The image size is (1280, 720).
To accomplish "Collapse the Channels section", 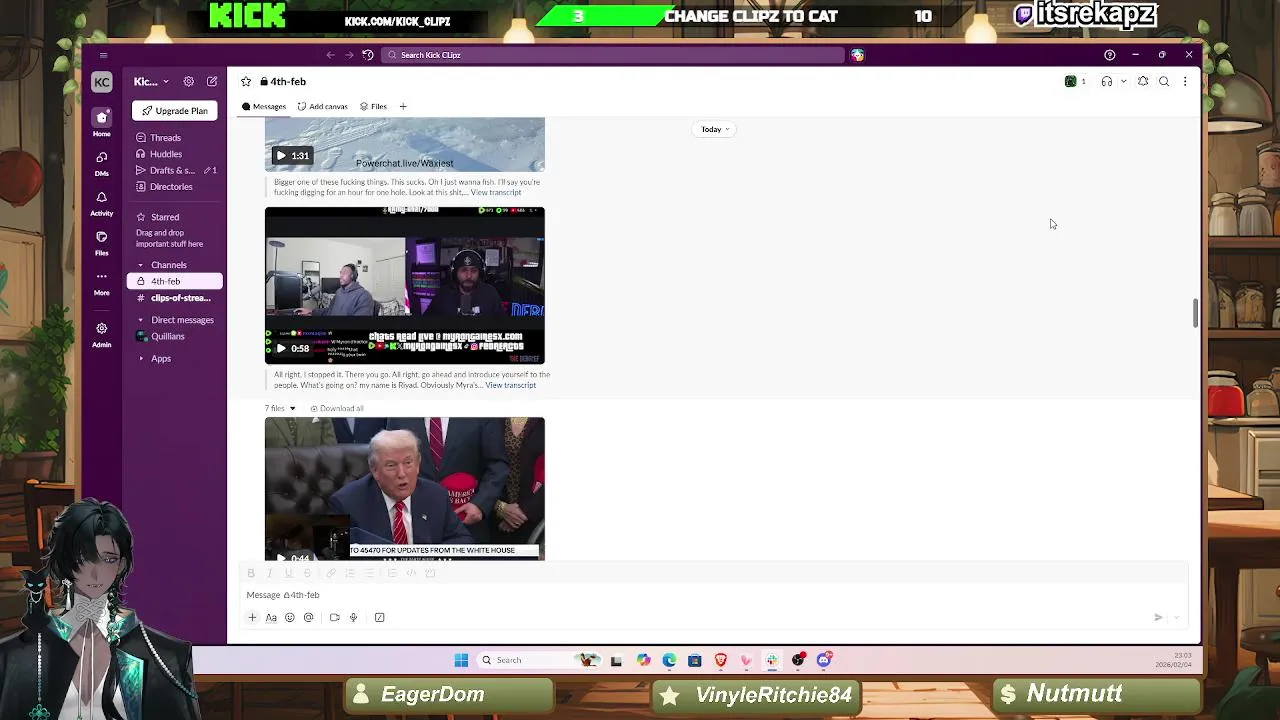I will click(141, 265).
